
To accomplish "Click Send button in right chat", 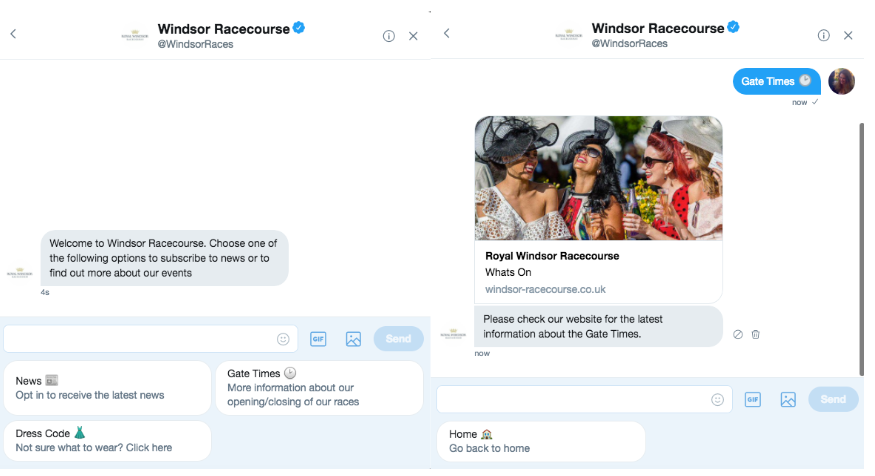I will click(833, 400).
